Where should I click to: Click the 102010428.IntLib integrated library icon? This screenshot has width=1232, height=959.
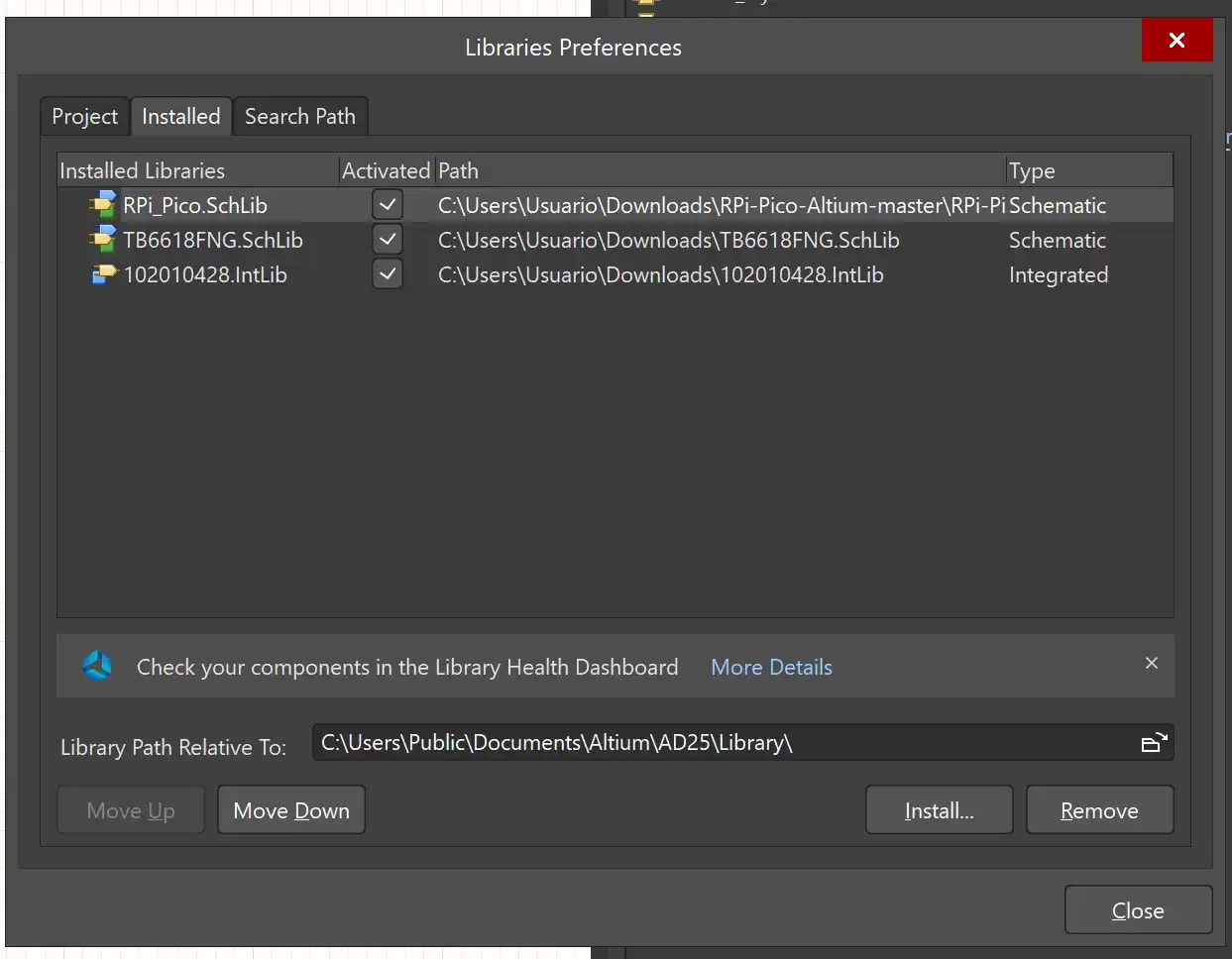click(104, 274)
